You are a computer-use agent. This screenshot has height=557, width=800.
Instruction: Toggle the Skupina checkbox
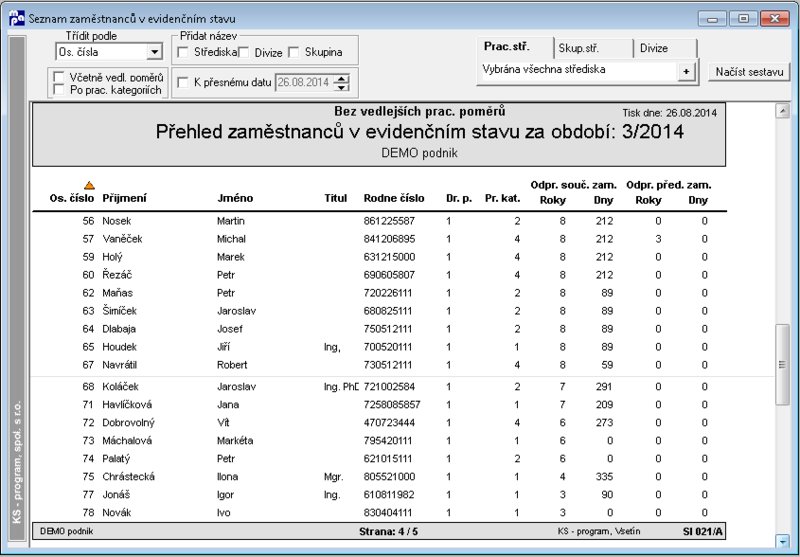tap(293, 52)
